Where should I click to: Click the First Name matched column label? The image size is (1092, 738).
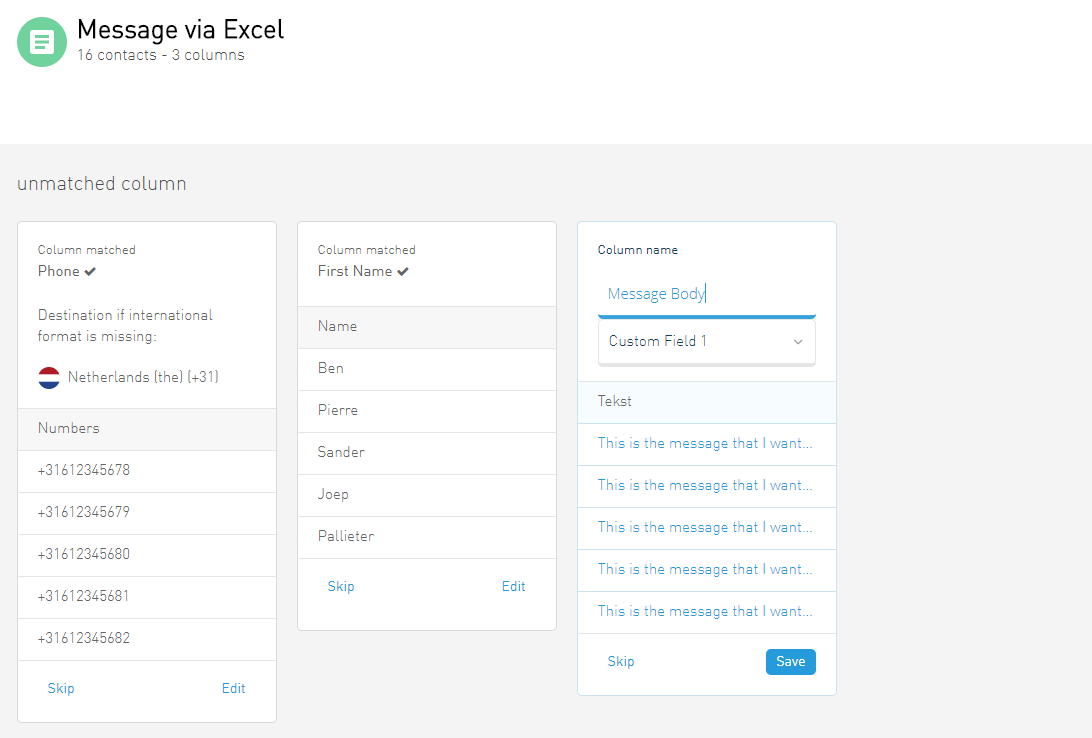pos(354,272)
